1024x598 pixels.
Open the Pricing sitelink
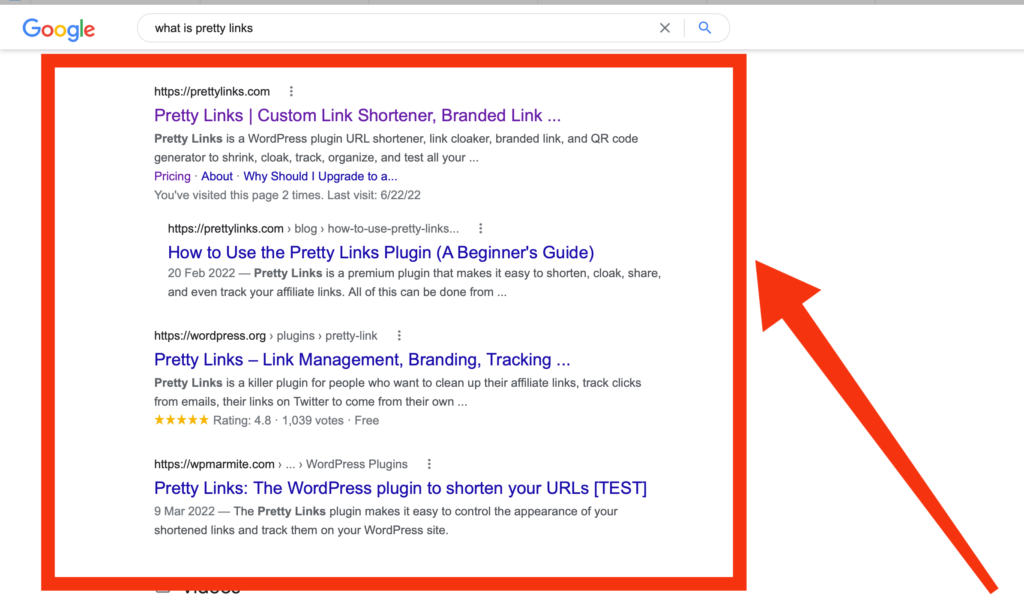pos(172,176)
